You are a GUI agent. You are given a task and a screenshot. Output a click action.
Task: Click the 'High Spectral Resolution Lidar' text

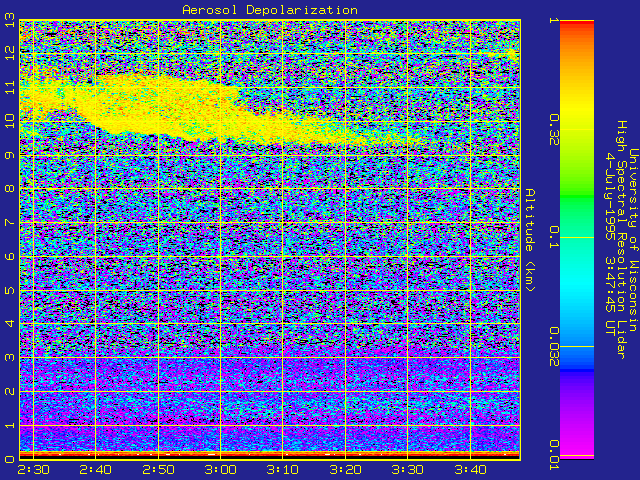point(621,240)
